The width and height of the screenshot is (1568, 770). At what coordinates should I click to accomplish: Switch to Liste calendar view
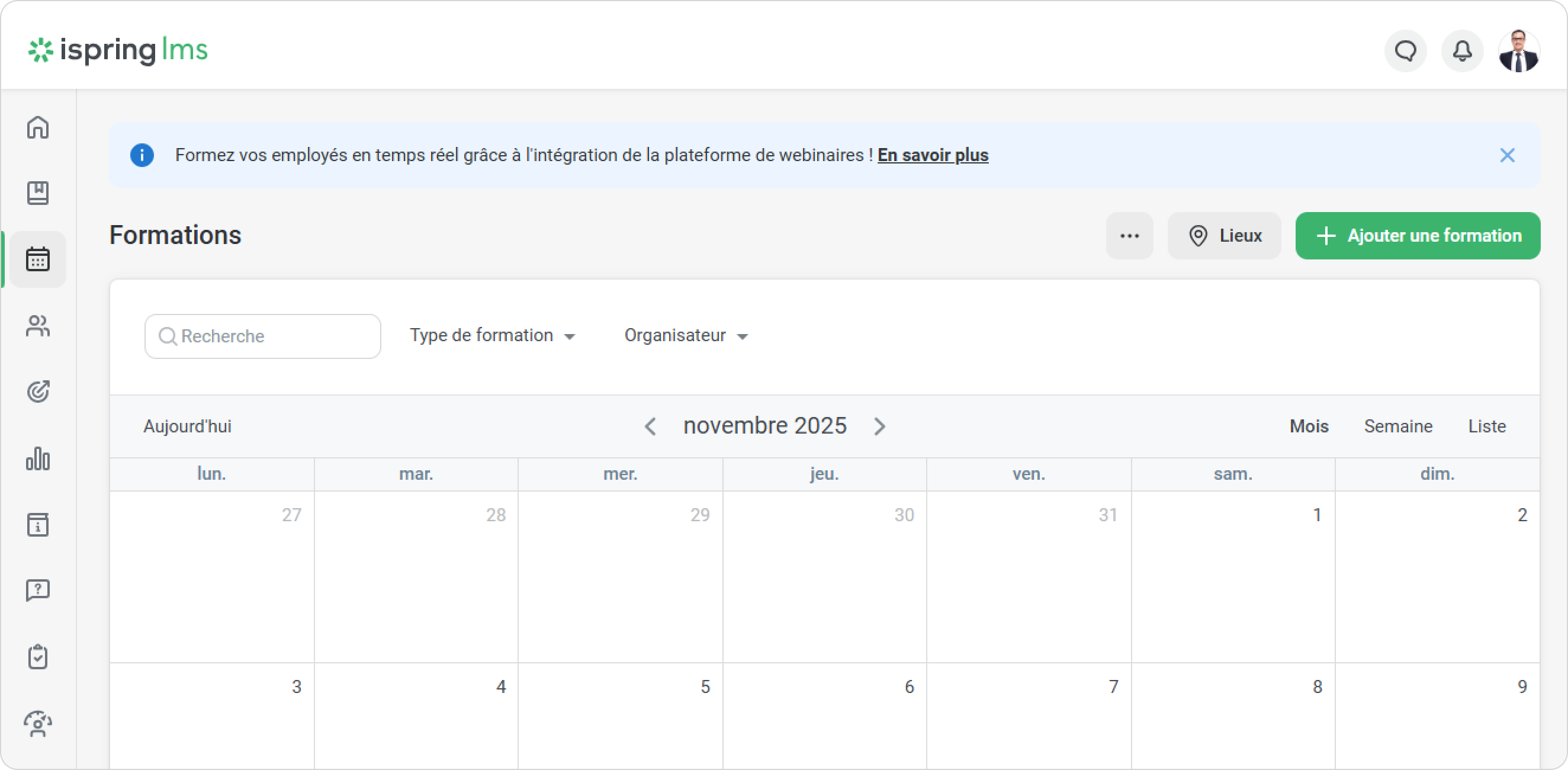tap(1486, 426)
